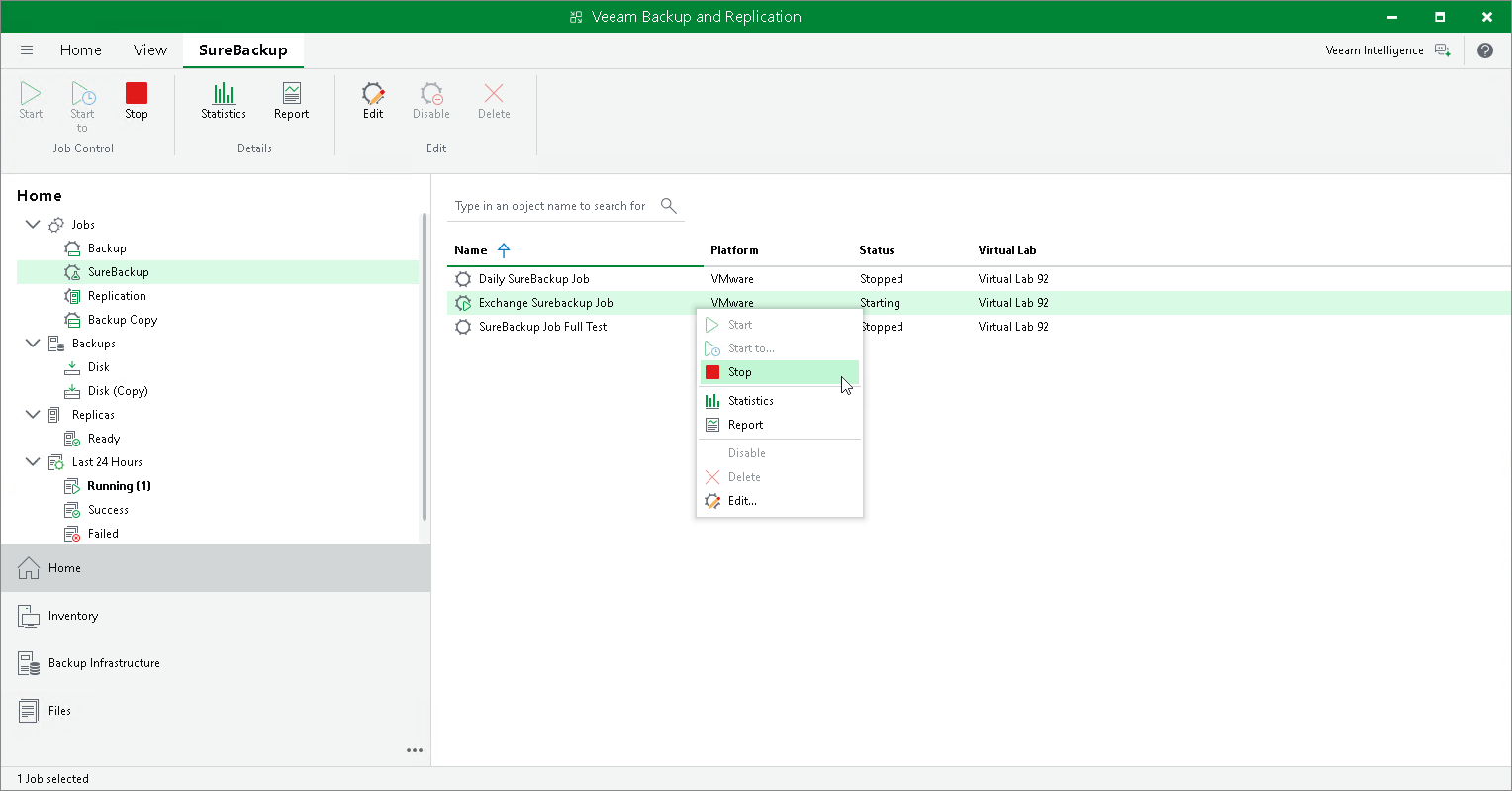Select Running (1) under Last 24 Hours
Image resolution: width=1512 pixels, height=791 pixels.
[119, 486]
